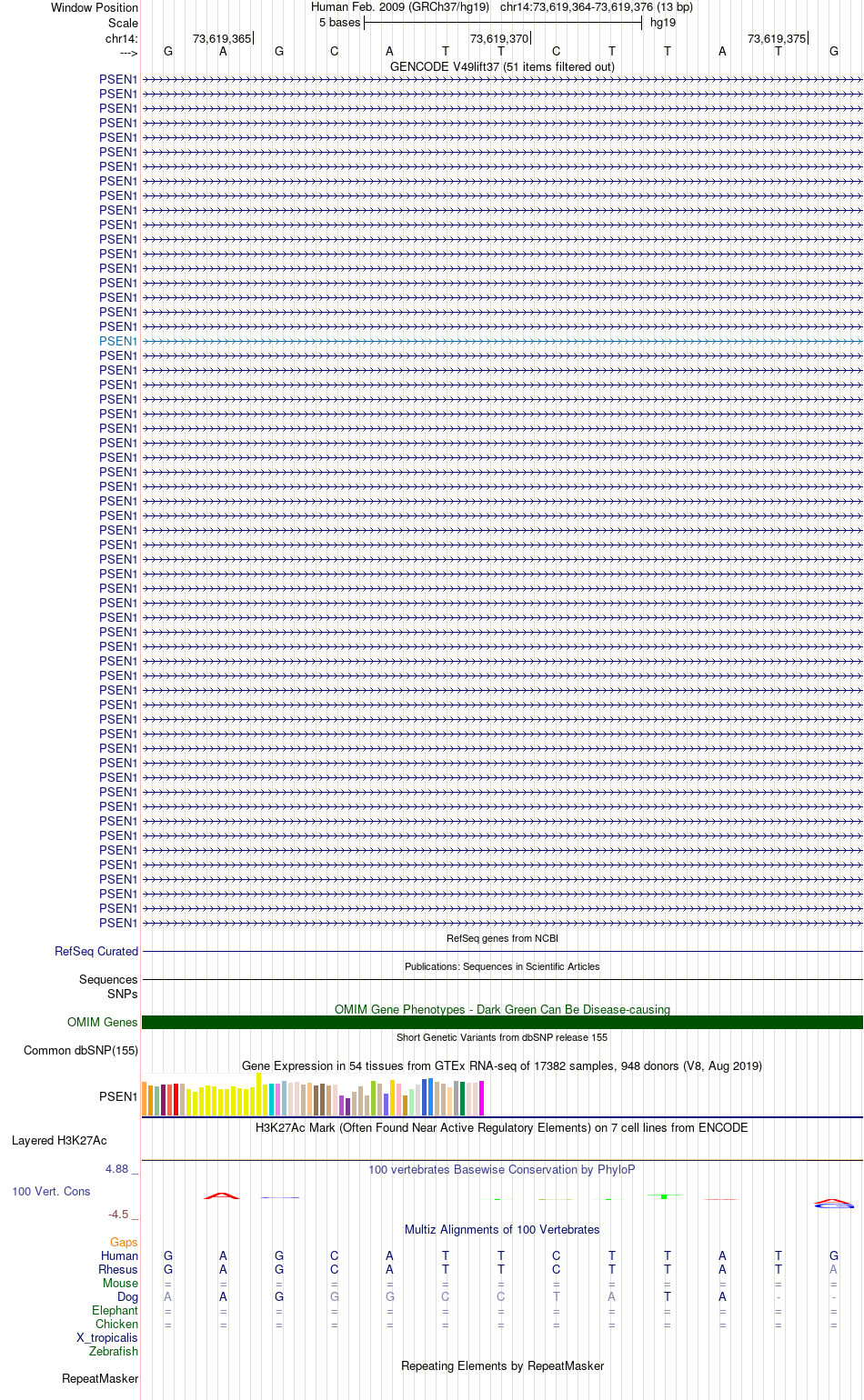864x1400 pixels.
Task: Open the RefSeq Curated track label
Action: 96,952
